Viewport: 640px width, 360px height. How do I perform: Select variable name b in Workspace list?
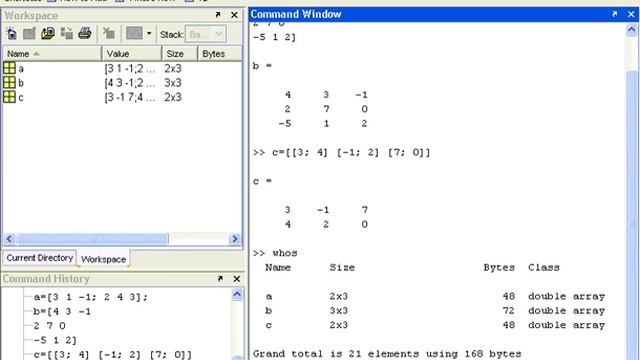pyautogui.click(x=21, y=83)
